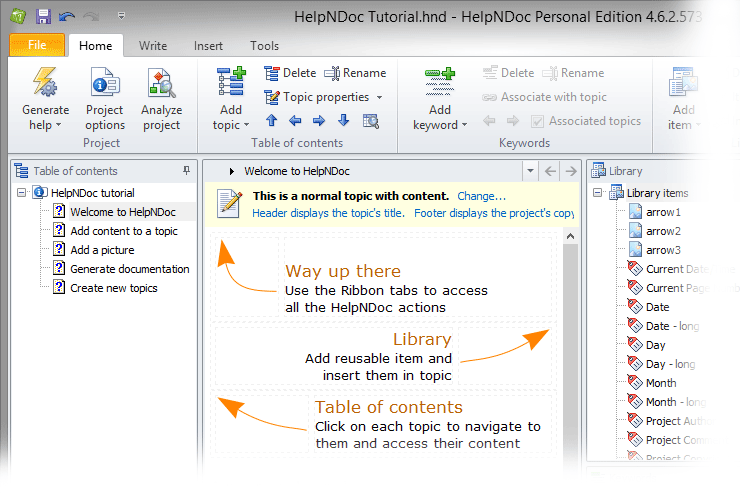
Task: Click the editor scrollbar up arrow
Action: click(570, 237)
